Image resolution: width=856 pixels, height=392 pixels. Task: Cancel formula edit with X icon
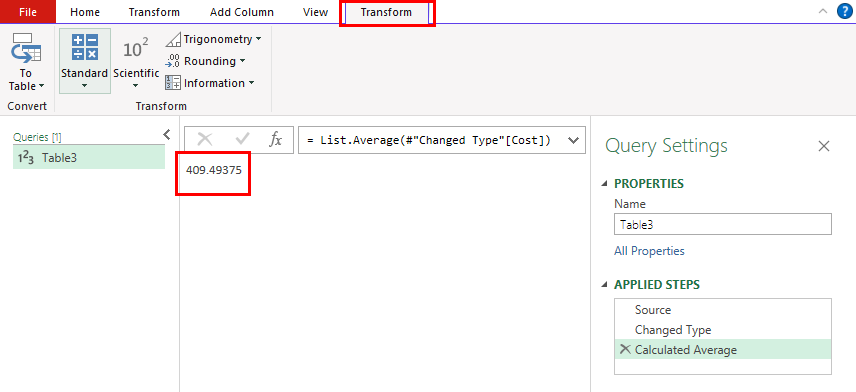pos(205,140)
